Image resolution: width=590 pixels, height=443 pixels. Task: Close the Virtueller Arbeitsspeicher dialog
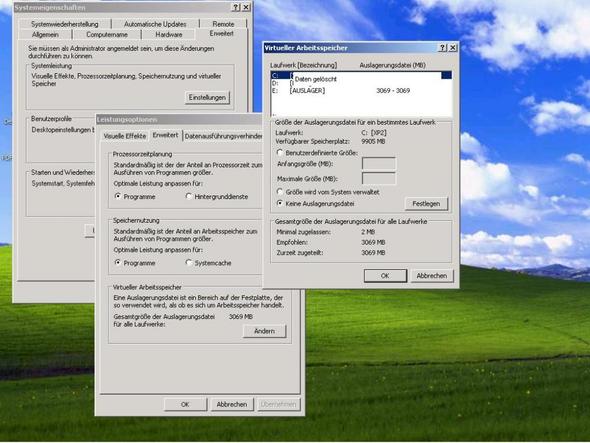453,48
